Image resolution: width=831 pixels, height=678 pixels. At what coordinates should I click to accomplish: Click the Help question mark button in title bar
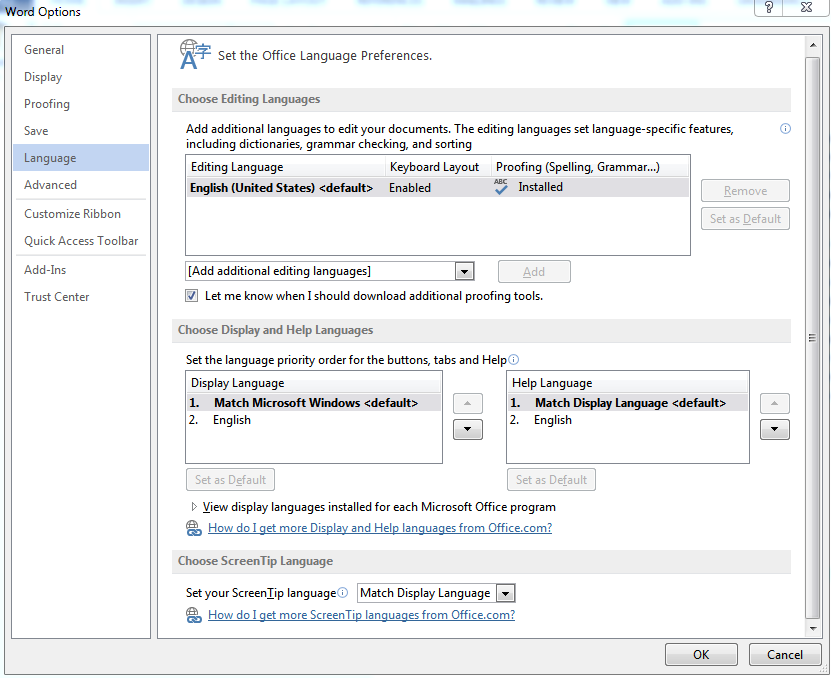[x=769, y=7]
